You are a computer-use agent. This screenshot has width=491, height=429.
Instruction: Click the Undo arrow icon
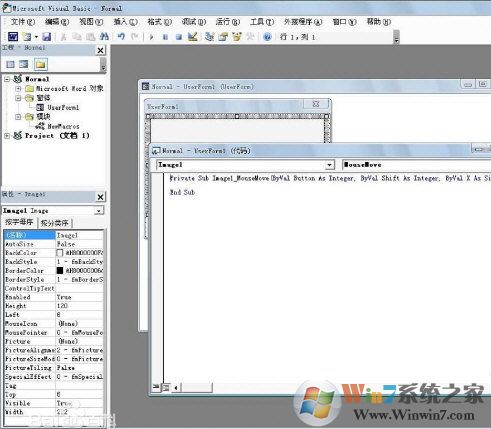121,36
